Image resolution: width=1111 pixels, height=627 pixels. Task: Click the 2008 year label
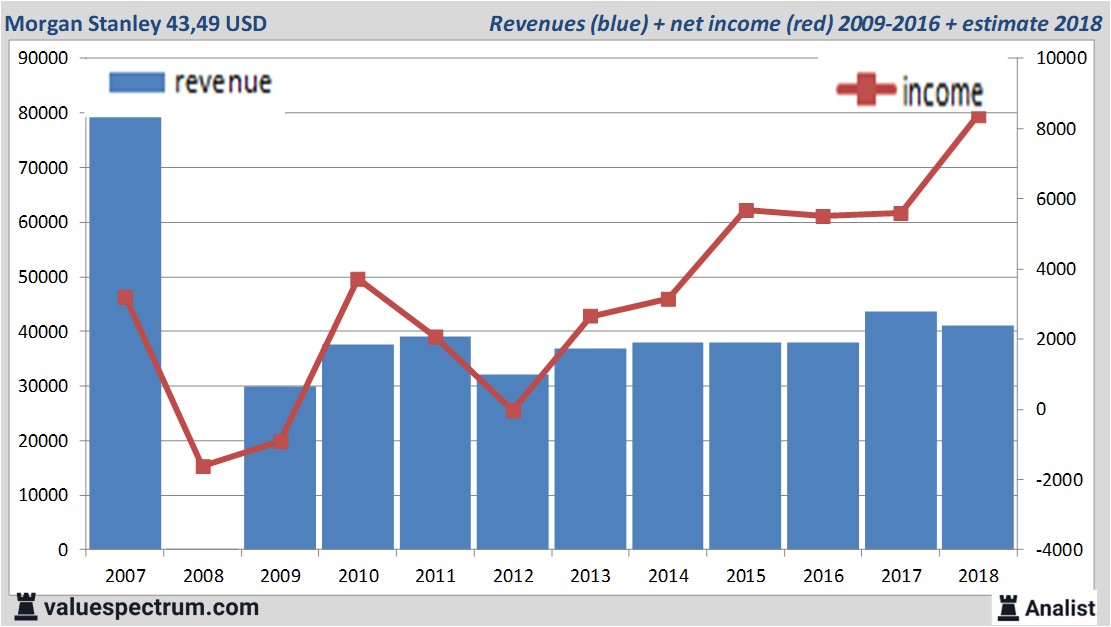tap(203, 575)
